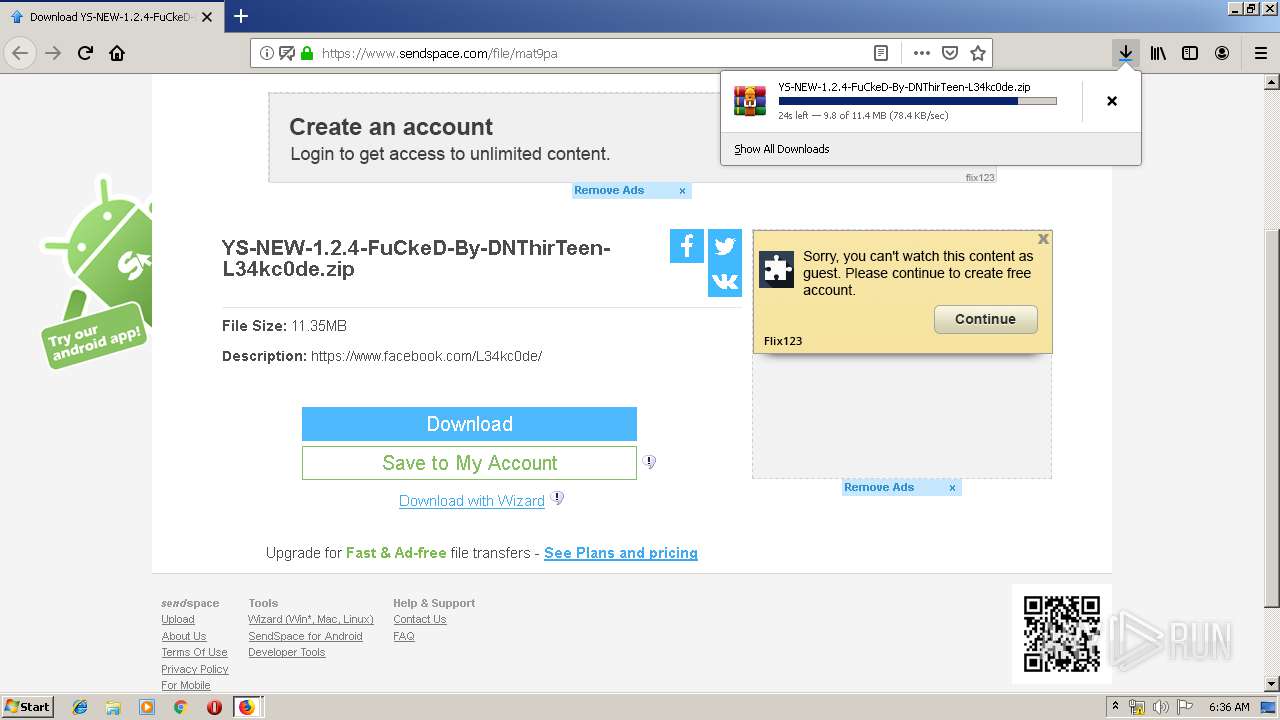1280x720 pixels.
Task: Toggle the sidebar view icon
Action: pyautogui.click(x=1190, y=53)
